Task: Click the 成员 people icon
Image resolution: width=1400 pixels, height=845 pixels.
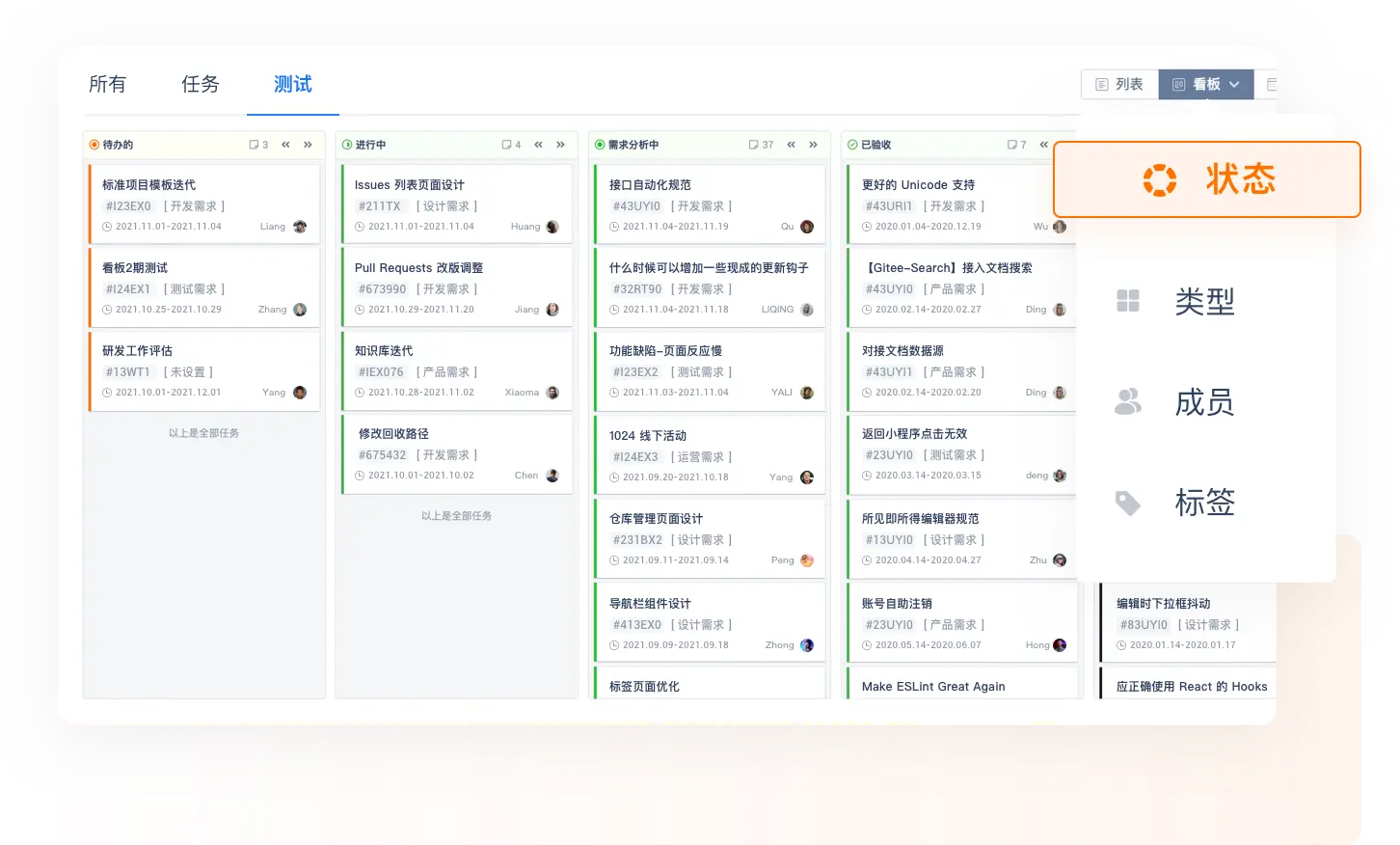Action: click(x=1128, y=401)
